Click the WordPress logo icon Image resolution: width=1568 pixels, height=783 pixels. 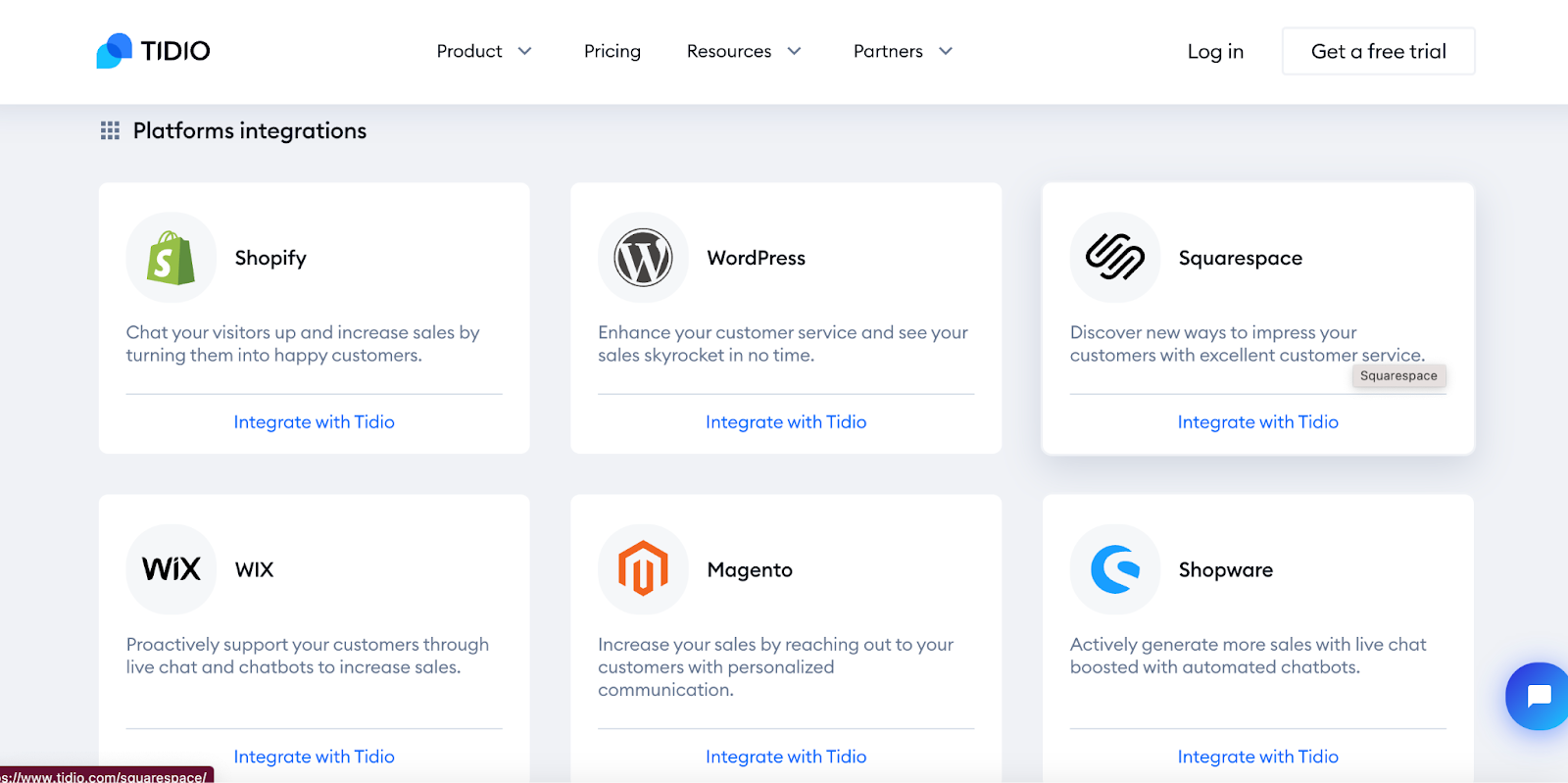tap(643, 258)
